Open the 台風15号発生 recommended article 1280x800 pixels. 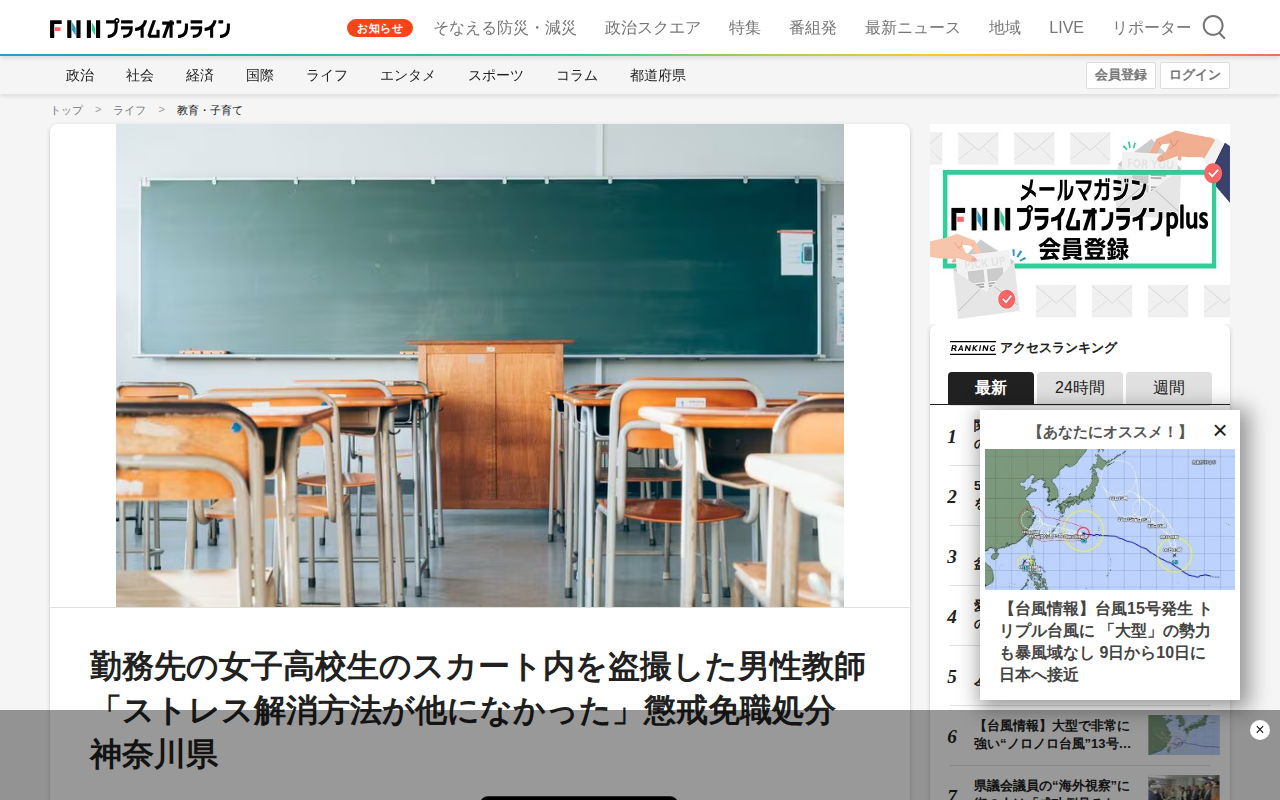coord(1106,642)
